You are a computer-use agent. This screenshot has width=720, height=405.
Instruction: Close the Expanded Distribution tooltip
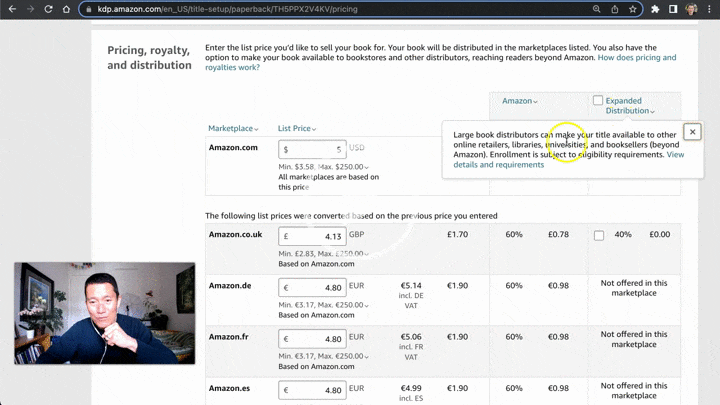pos(692,132)
